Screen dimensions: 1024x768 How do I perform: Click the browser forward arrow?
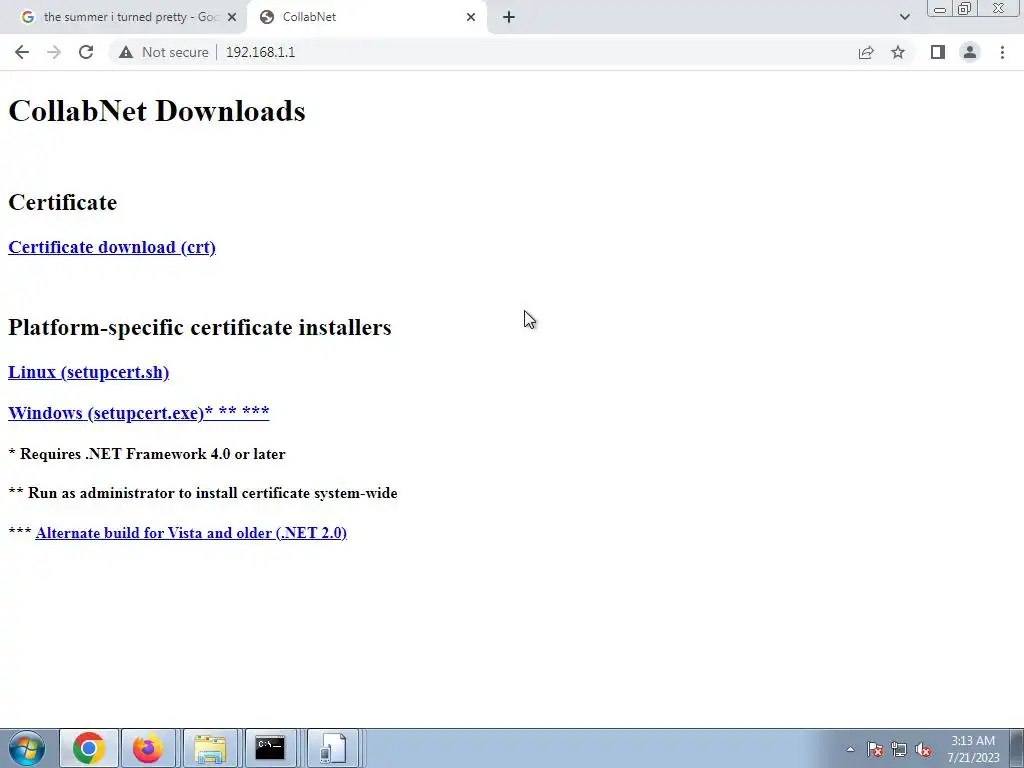54,52
